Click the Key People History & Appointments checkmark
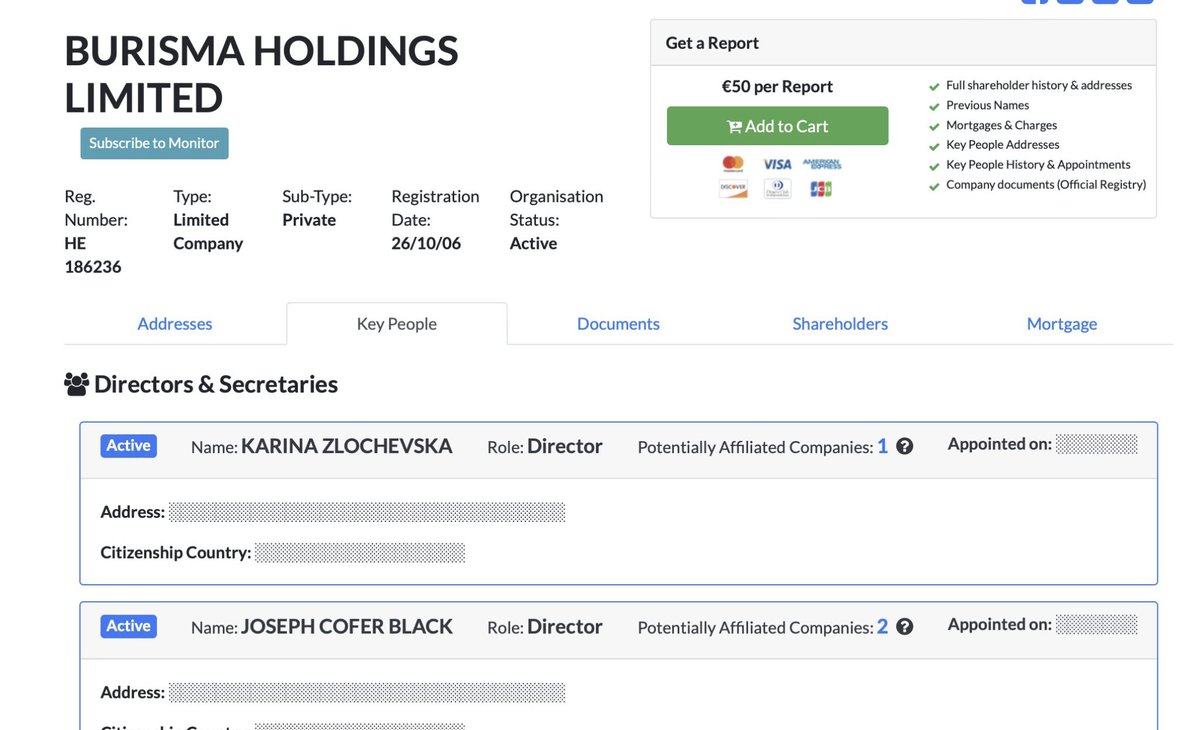The width and height of the screenshot is (1200, 730). click(x=934, y=167)
